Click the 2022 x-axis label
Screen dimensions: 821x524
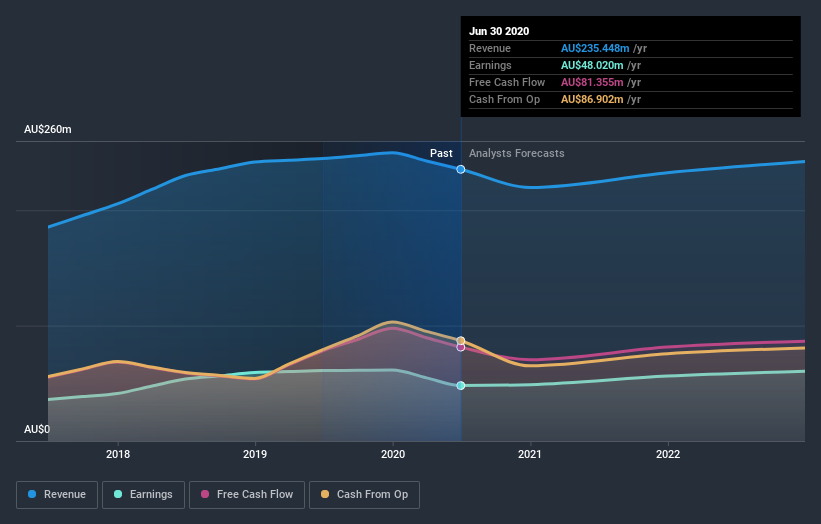(668, 454)
